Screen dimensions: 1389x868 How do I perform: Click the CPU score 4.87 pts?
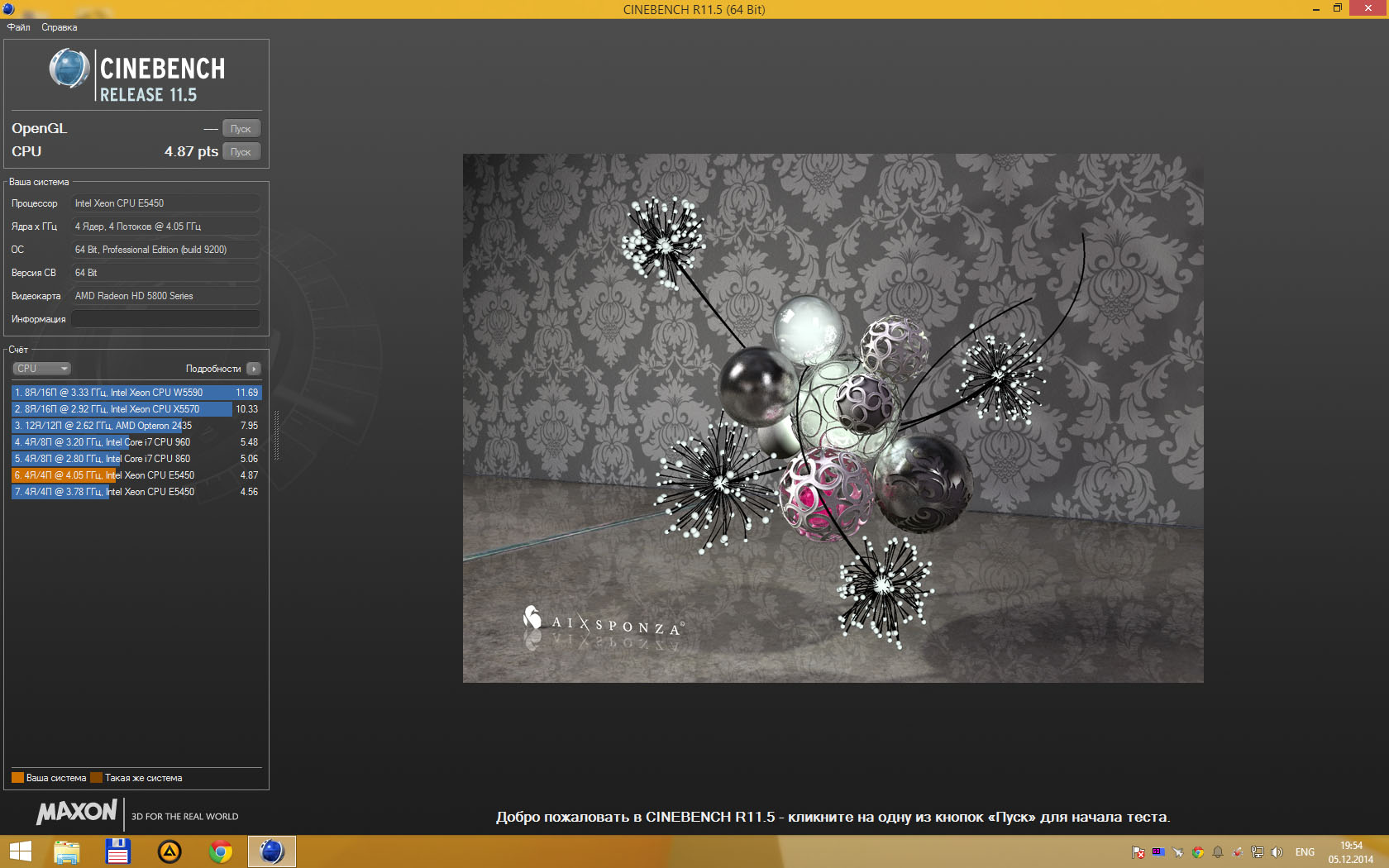(191, 151)
